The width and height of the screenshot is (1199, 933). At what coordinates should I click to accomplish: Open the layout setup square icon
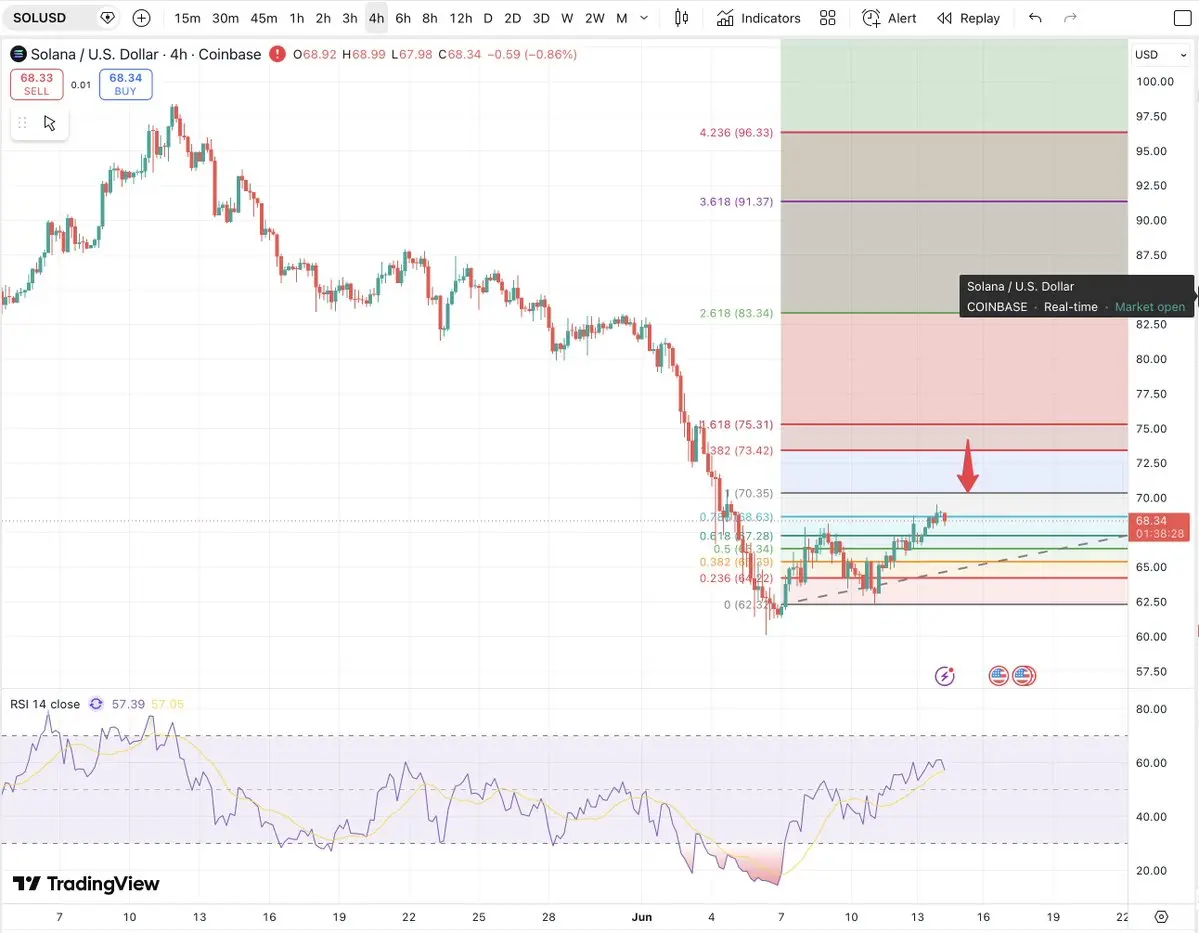coord(1182,18)
